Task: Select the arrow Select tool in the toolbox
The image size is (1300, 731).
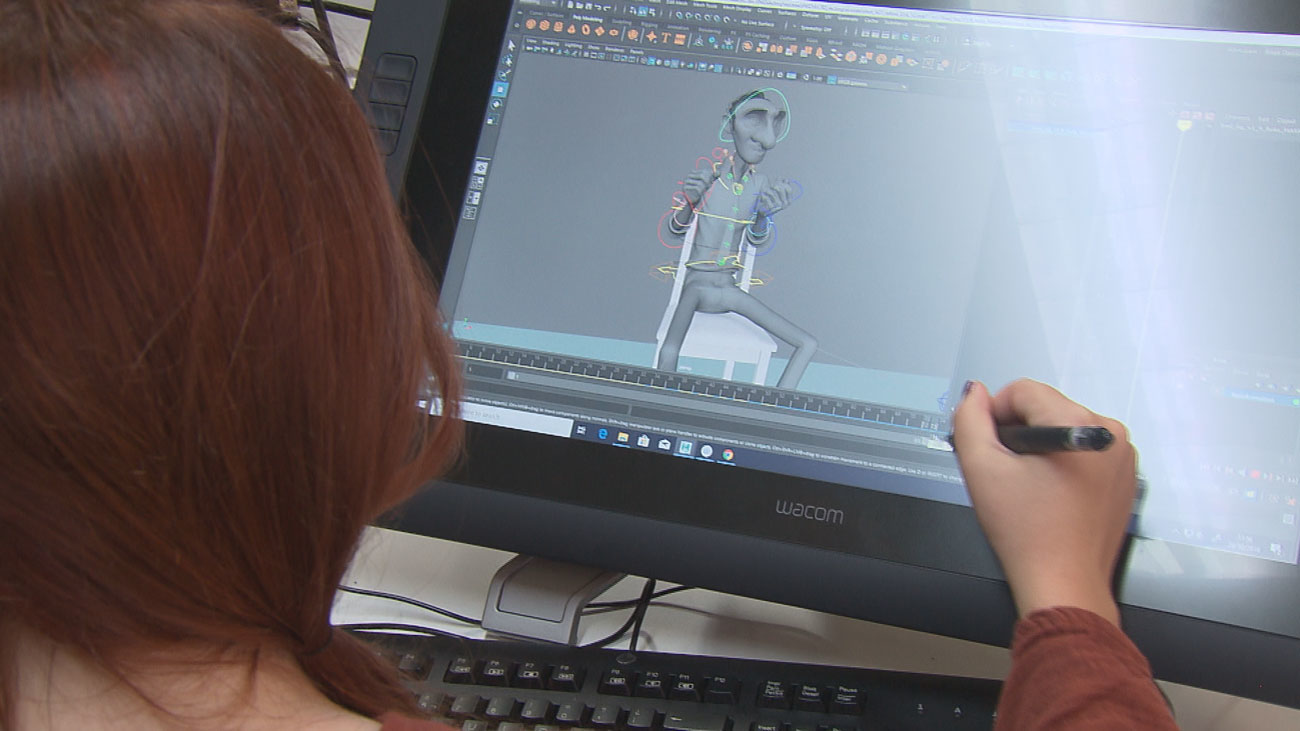Action: (x=509, y=46)
